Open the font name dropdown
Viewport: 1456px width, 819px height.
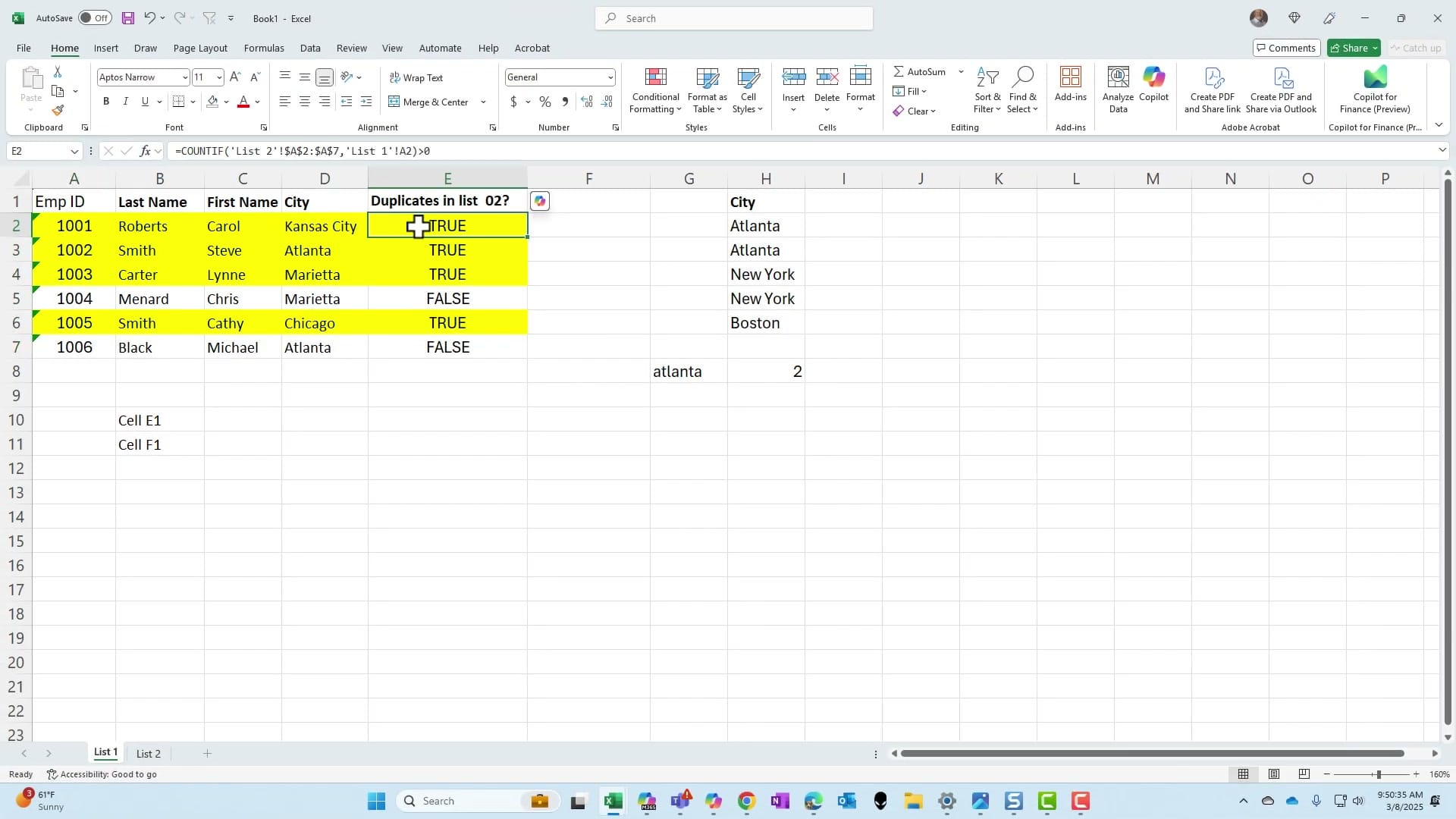184,77
